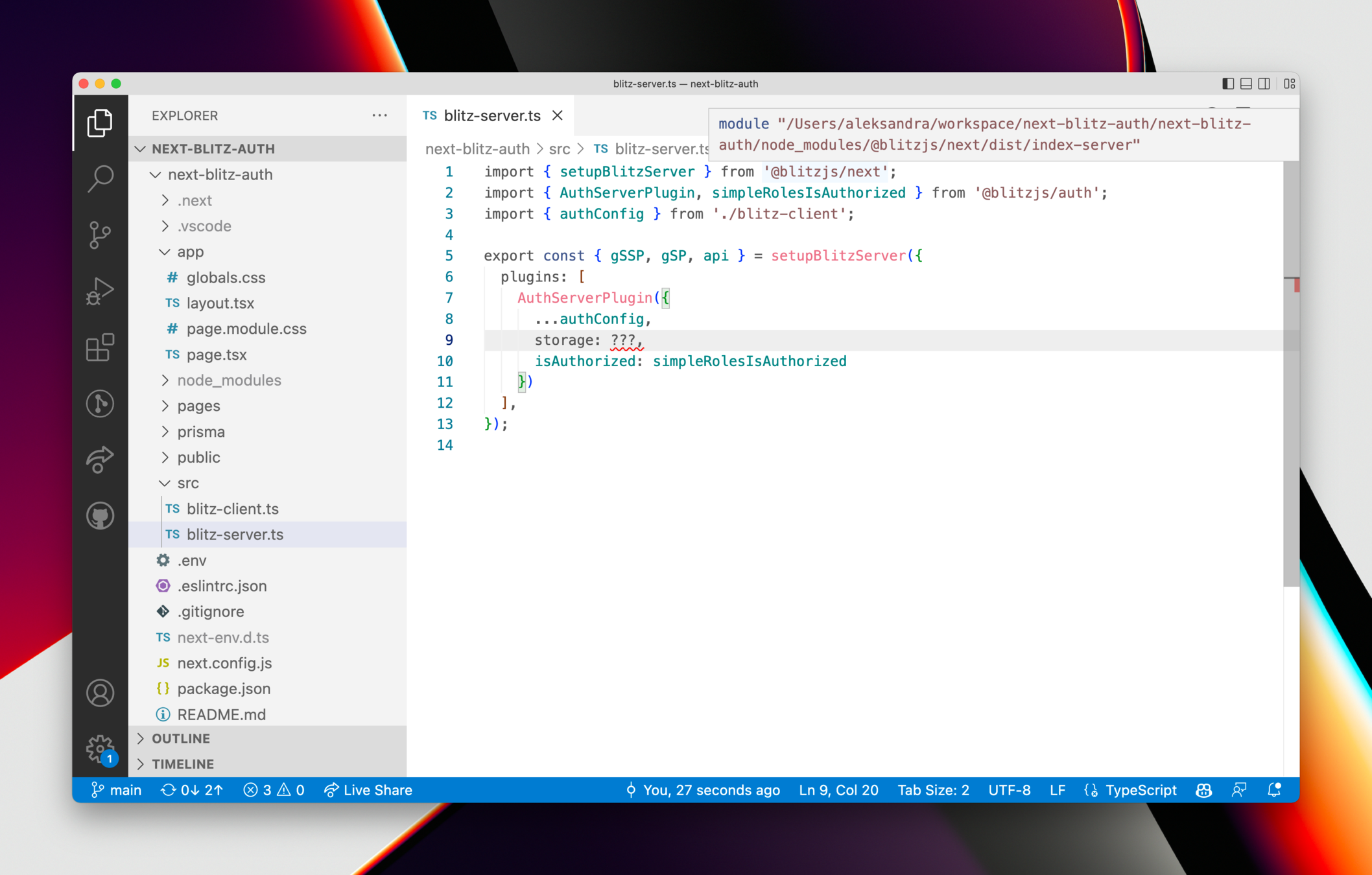Open the Source Control view
Image resolution: width=1372 pixels, height=875 pixels.
[100, 234]
